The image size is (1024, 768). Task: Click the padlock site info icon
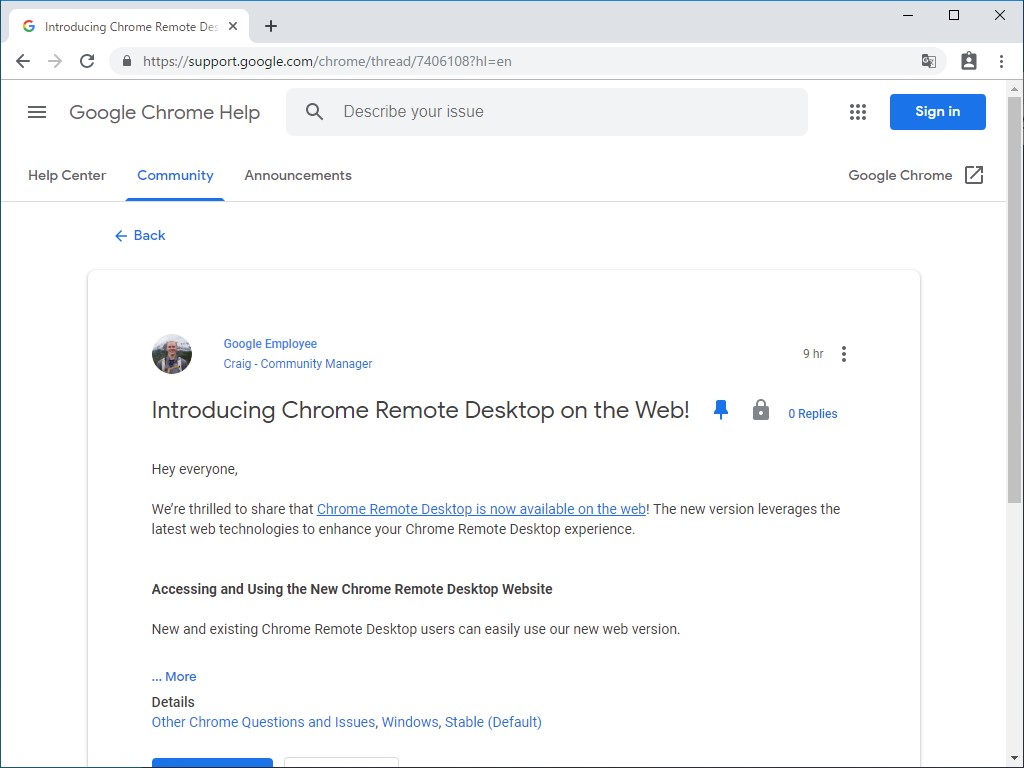point(127,61)
